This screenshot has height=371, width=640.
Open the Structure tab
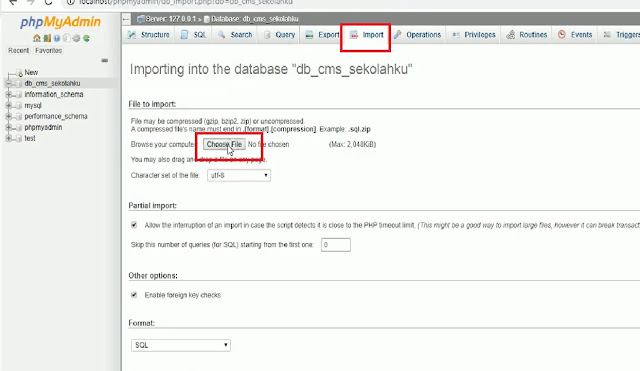pos(149,35)
